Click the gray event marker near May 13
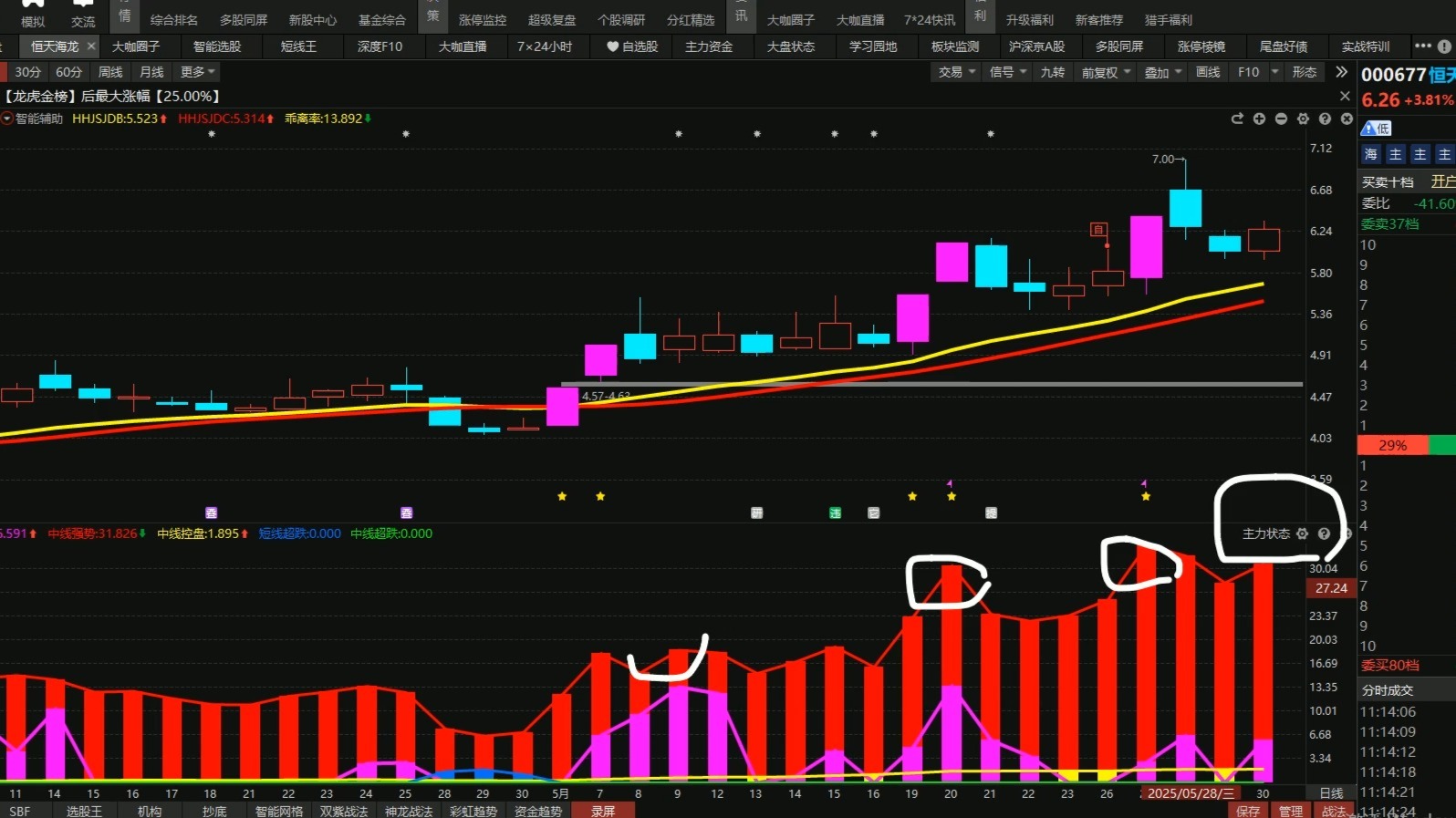The width and height of the screenshot is (1456, 818). [x=756, y=513]
